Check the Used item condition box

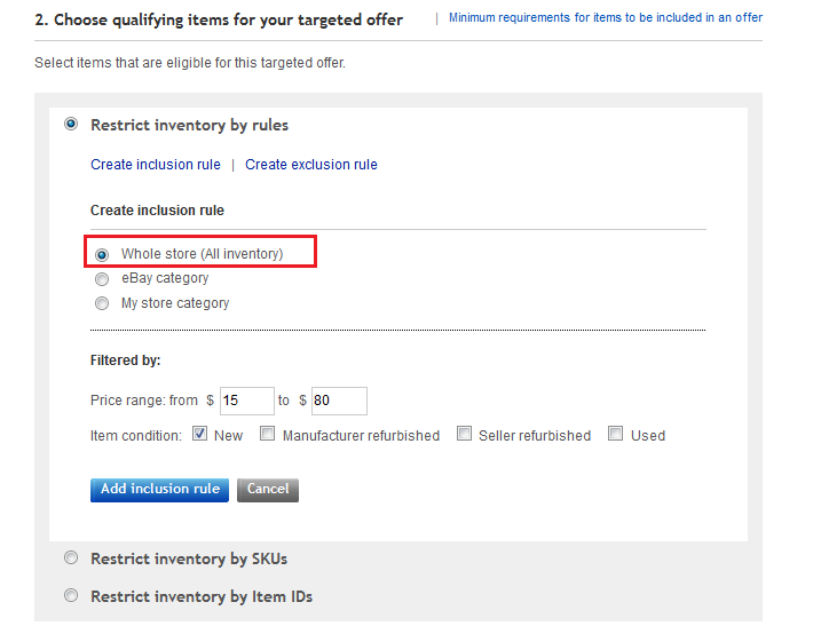(616, 435)
